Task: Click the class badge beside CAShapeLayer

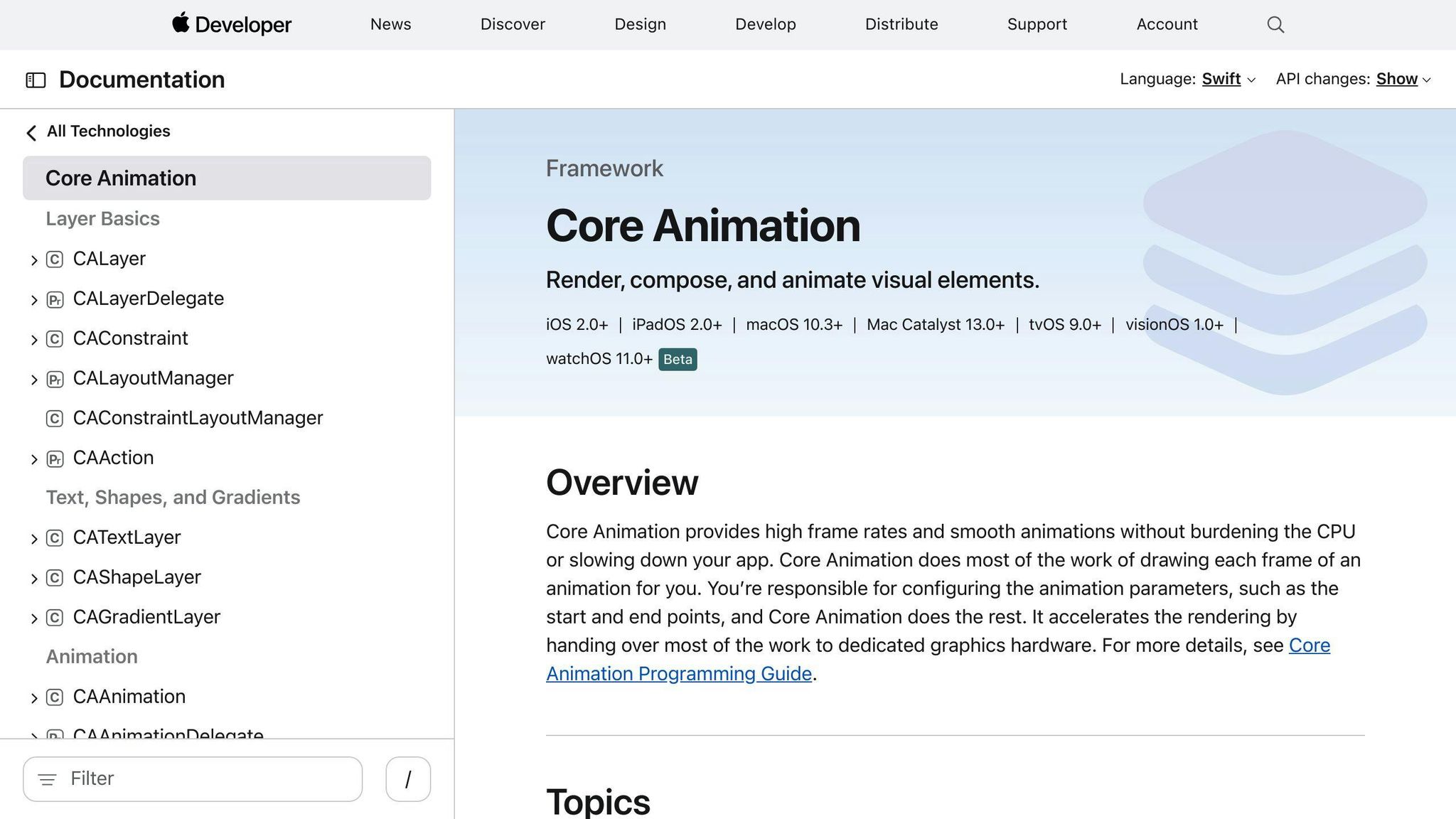Action: click(55, 578)
